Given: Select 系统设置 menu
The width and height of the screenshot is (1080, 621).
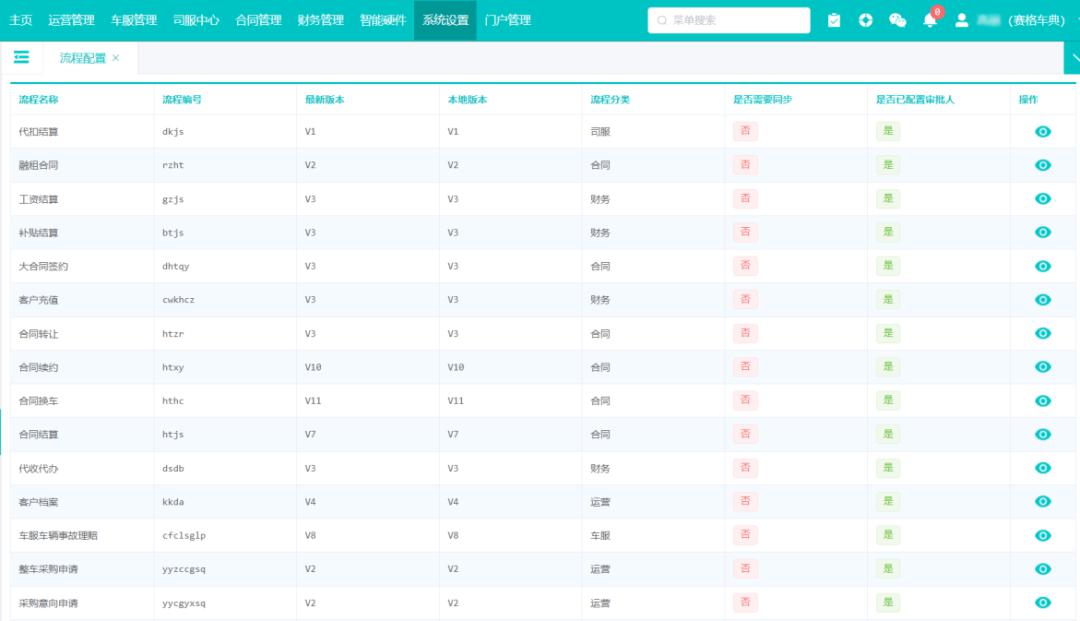Looking at the screenshot, I should [445, 21].
